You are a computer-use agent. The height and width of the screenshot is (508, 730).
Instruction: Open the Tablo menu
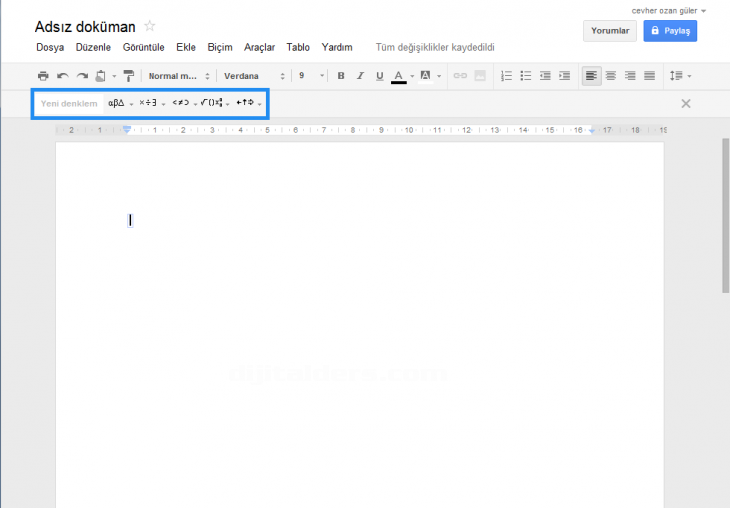click(298, 47)
